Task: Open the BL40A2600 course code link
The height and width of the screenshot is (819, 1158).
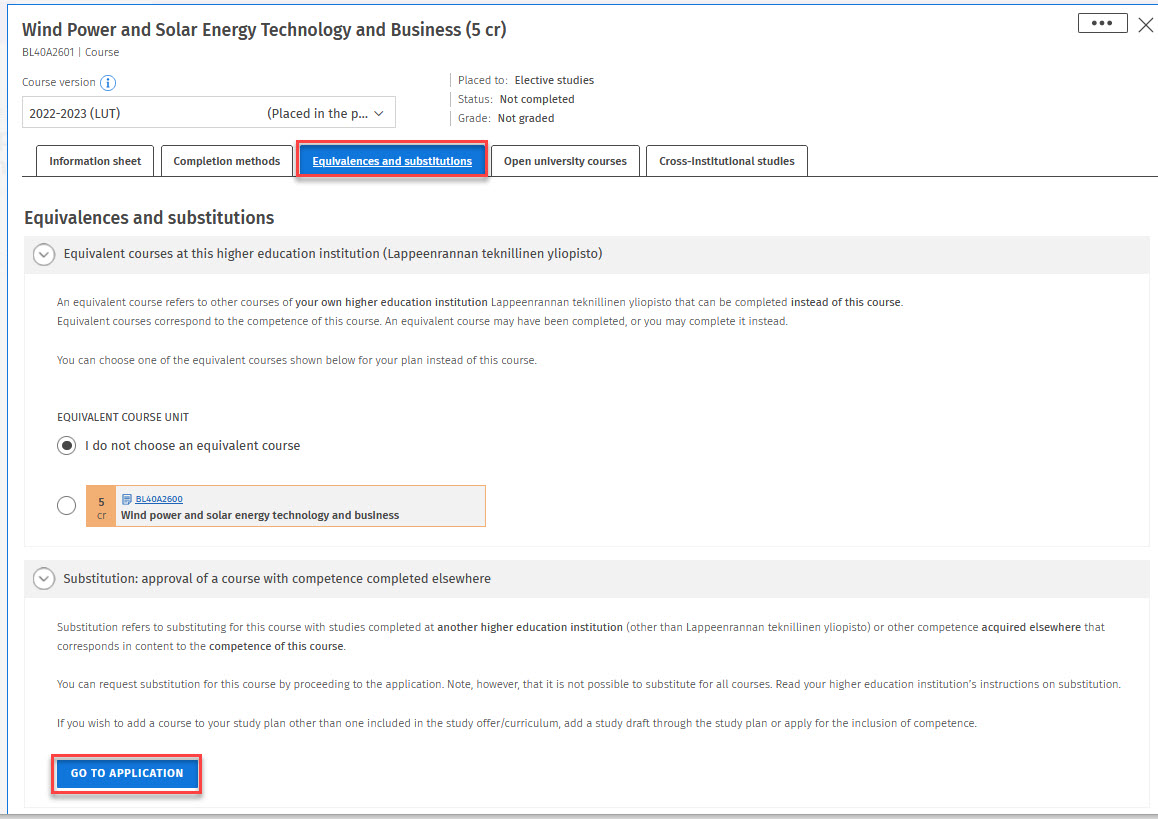Action: pyautogui.click(x=159, y=499)
